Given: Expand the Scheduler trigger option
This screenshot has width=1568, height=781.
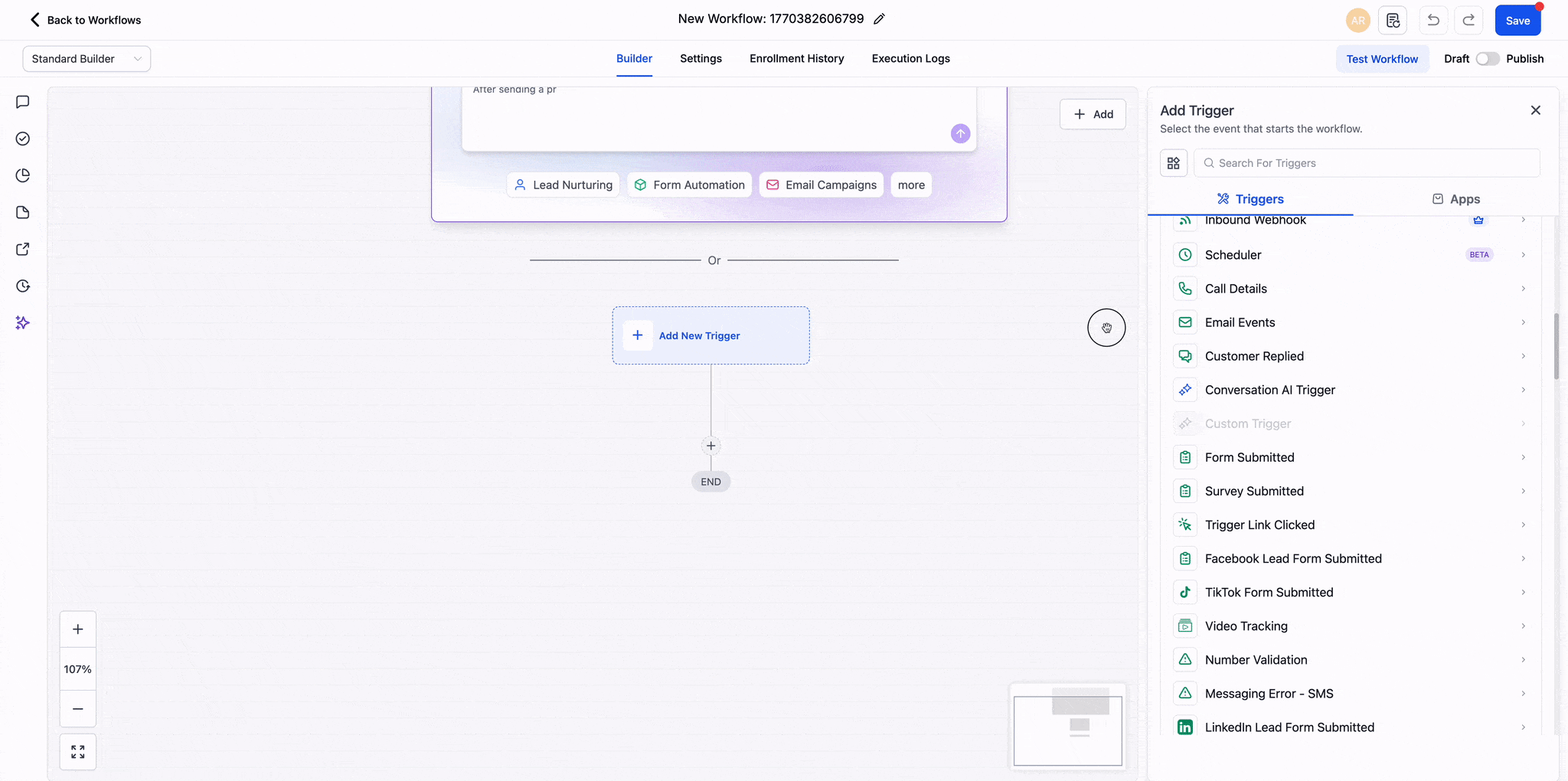Looking at the screenshot, I should (1347, 255).
